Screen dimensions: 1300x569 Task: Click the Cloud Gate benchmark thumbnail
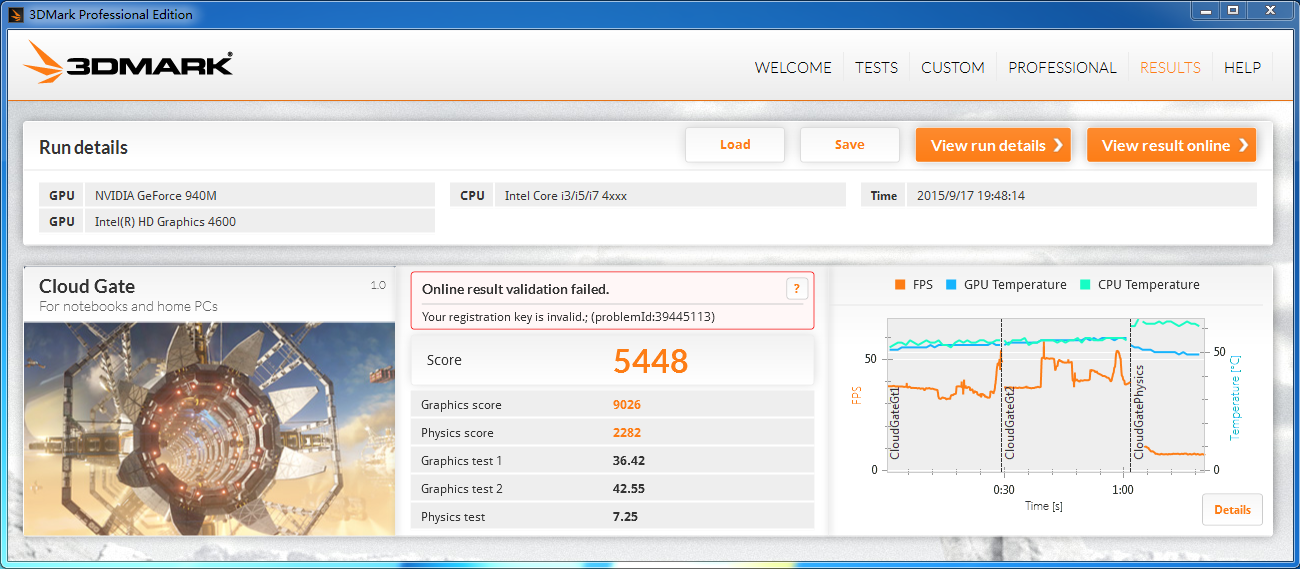[x=209, y=428]
